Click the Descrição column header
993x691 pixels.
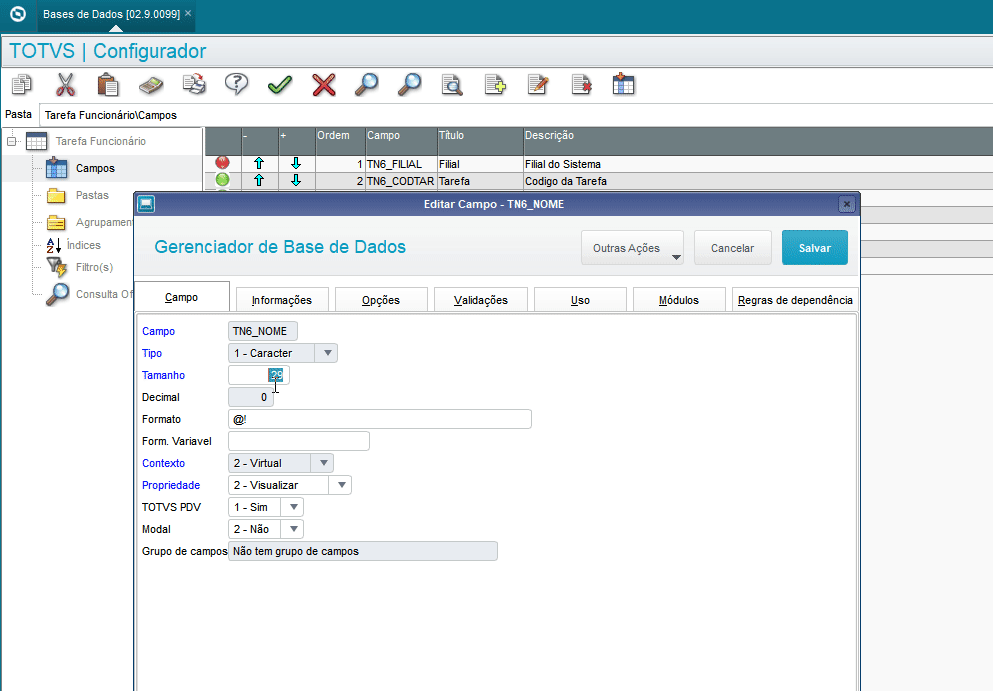pos(758,141)
